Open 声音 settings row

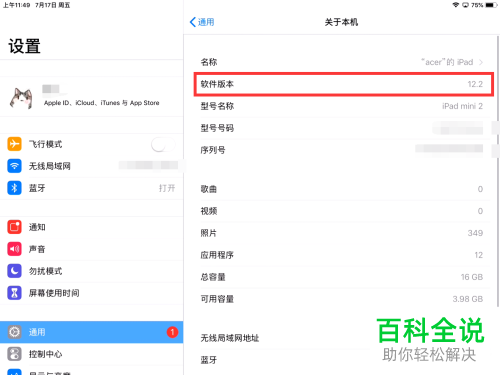click(x=92, y=249)
